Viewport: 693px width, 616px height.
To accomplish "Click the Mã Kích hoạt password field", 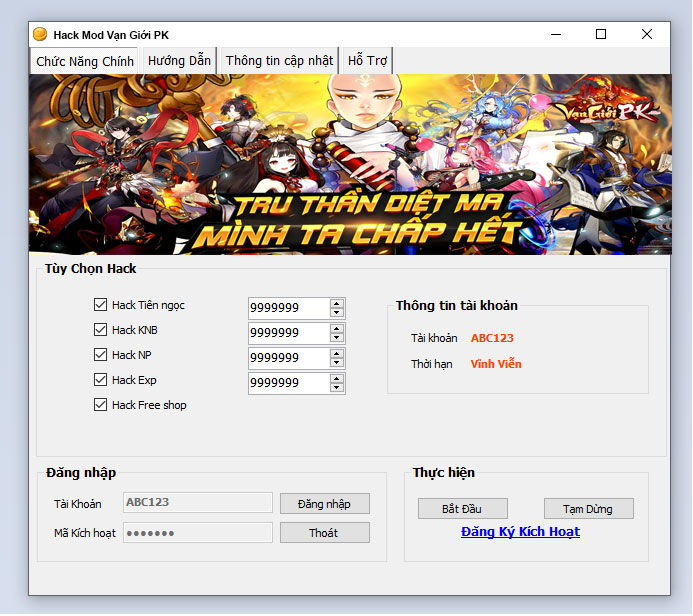I will (198, 532).
